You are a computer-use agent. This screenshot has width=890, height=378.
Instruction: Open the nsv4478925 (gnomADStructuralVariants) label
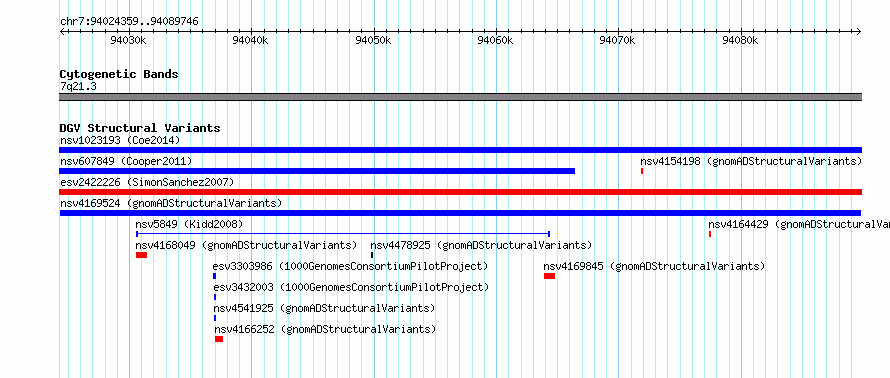click(x=481, y=245)
